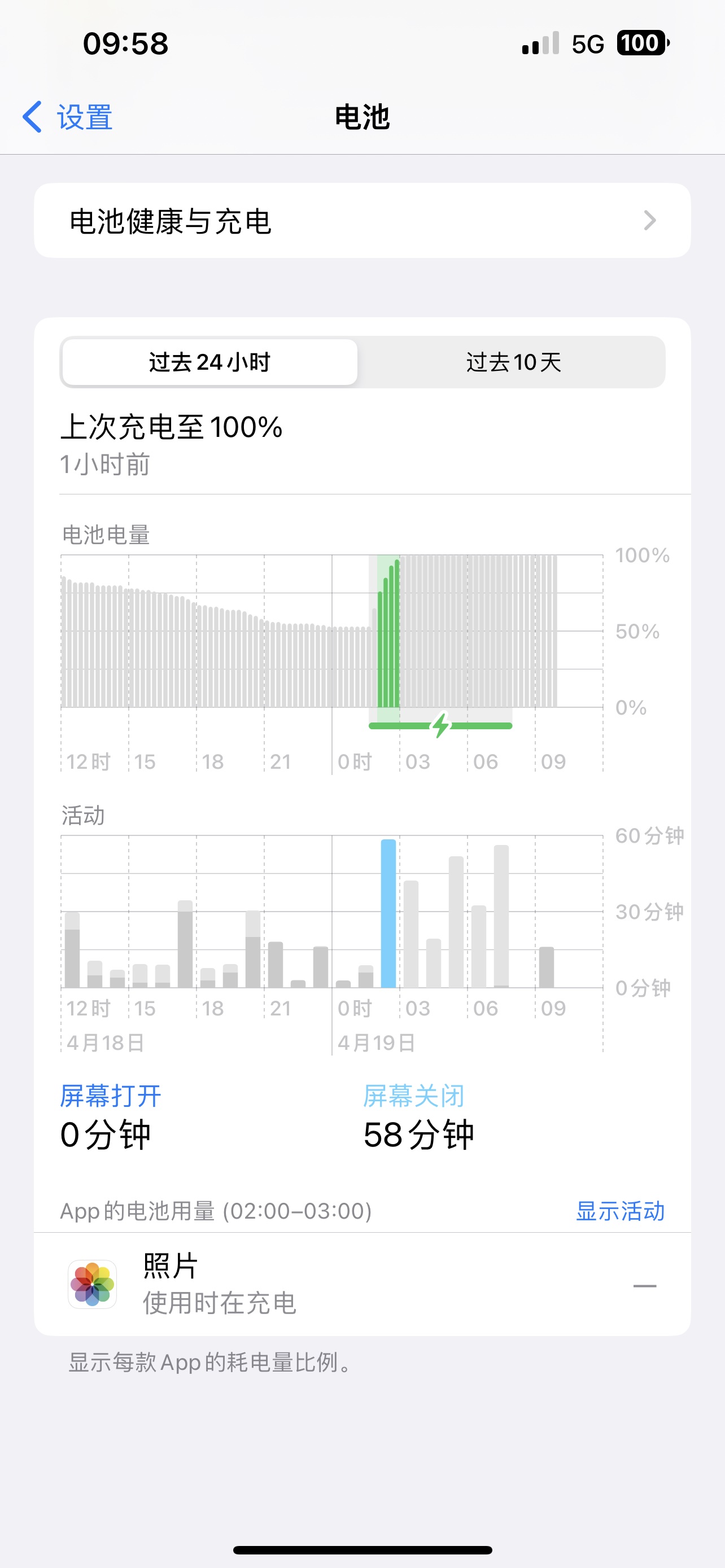Tap the dash next to Photos
The width and height of the screenshot is (725, 1568).
pyautogui.click(x=644, y=1286)
